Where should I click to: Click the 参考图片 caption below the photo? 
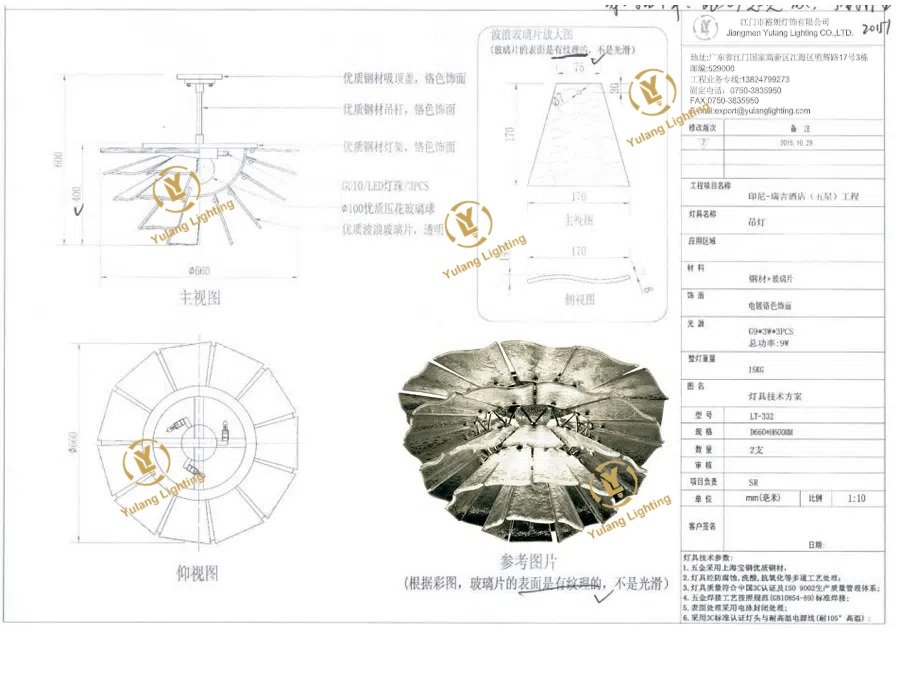click(528, 562)
